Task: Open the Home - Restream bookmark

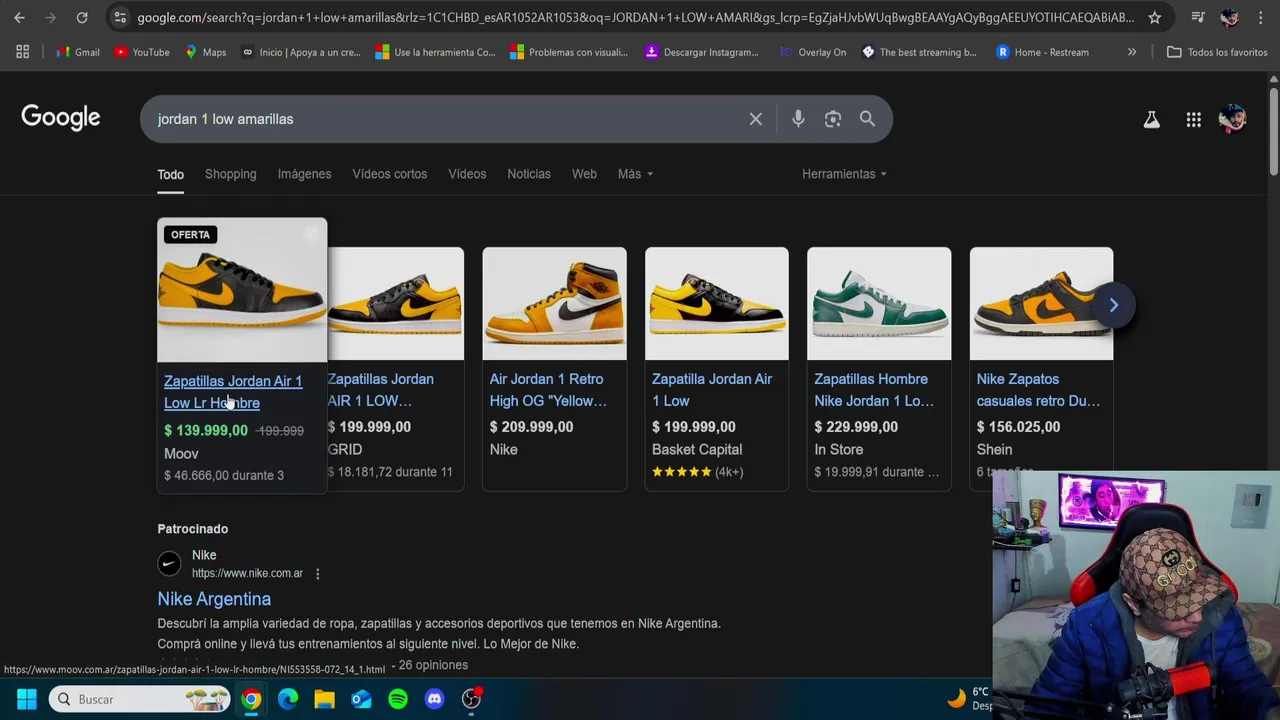Action: pyautogui.click(x=1043, y=52)
